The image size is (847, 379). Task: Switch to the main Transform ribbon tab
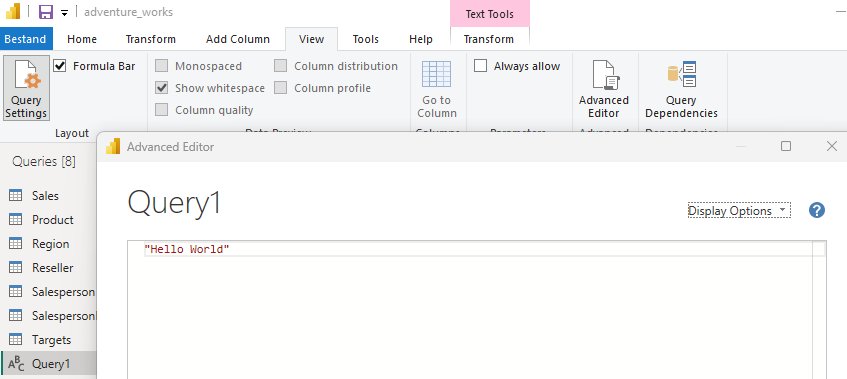[x=151, y=39]
